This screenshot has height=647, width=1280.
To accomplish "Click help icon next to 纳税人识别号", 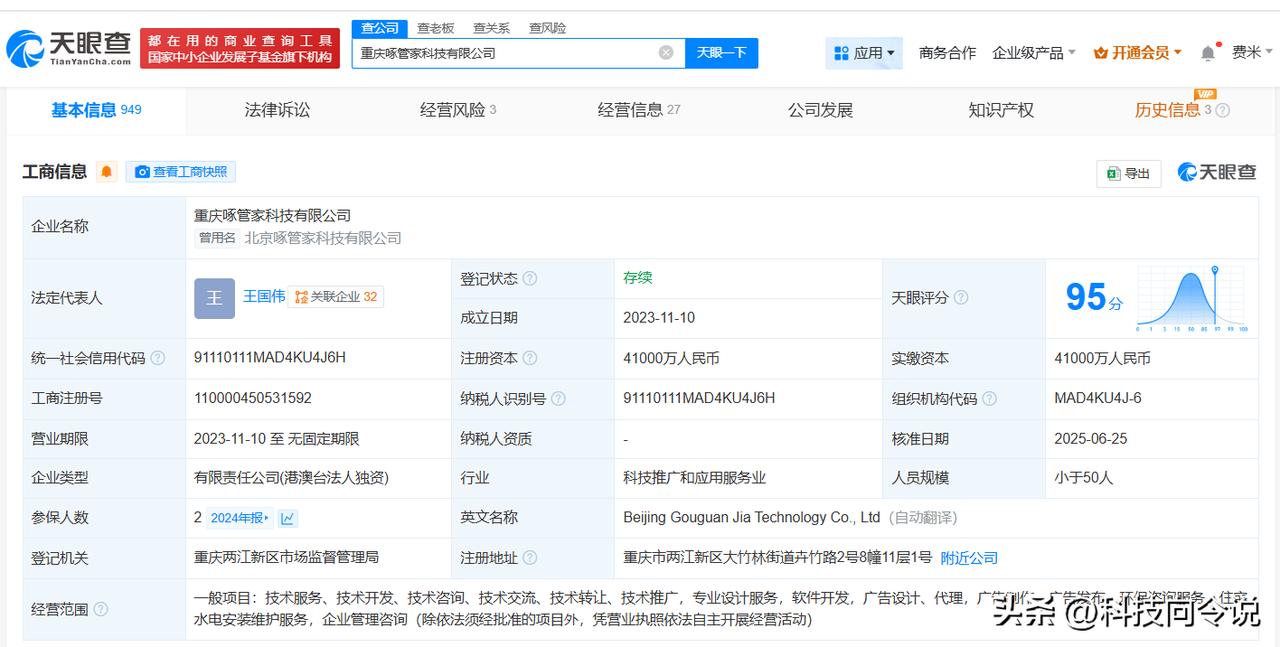I will 558,398.
